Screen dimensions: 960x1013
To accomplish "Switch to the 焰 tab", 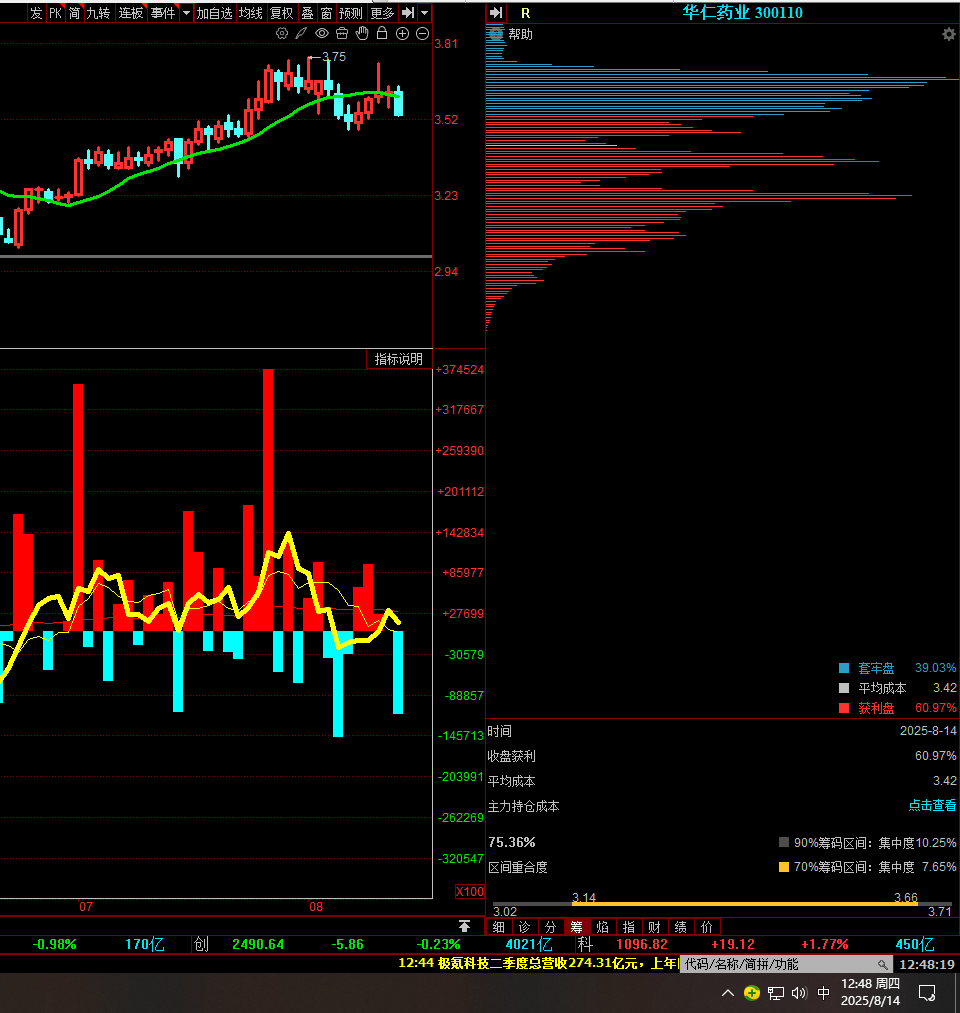I will (603, 927).
